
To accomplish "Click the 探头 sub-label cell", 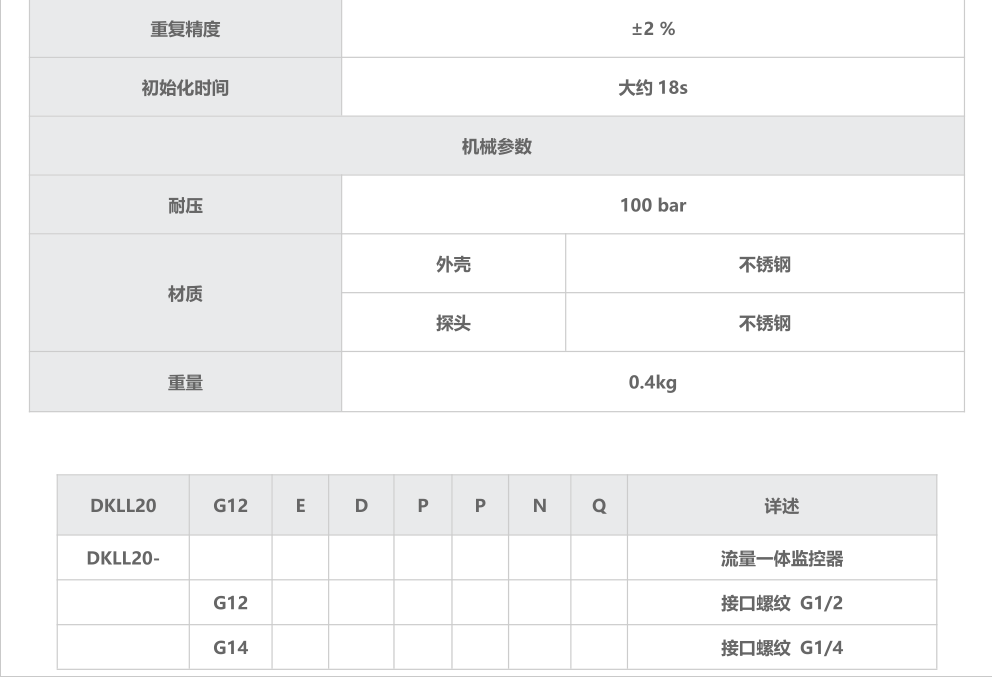I will coord(453,323).
